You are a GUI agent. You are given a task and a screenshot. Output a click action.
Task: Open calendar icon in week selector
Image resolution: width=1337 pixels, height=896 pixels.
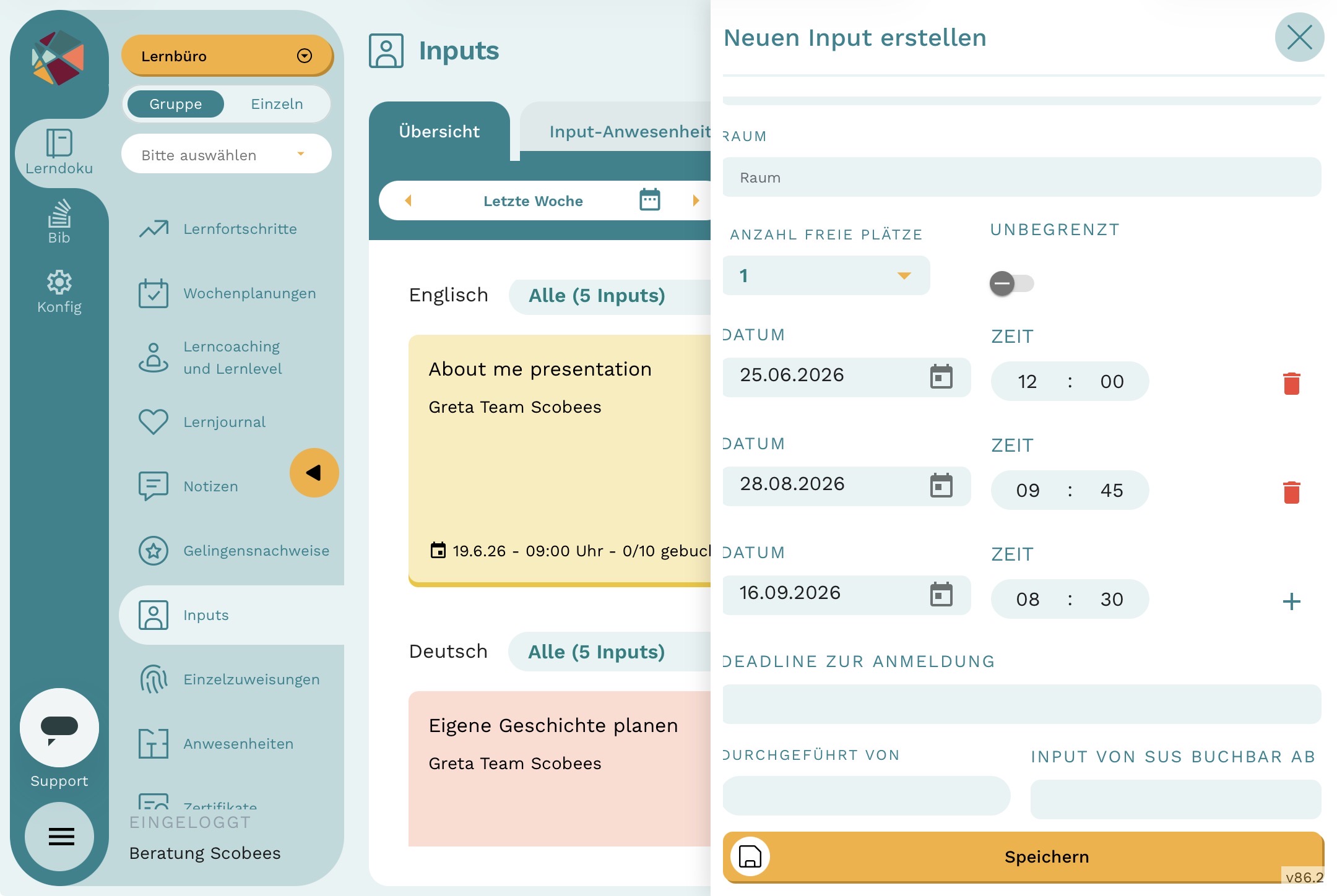coord(649,200)
